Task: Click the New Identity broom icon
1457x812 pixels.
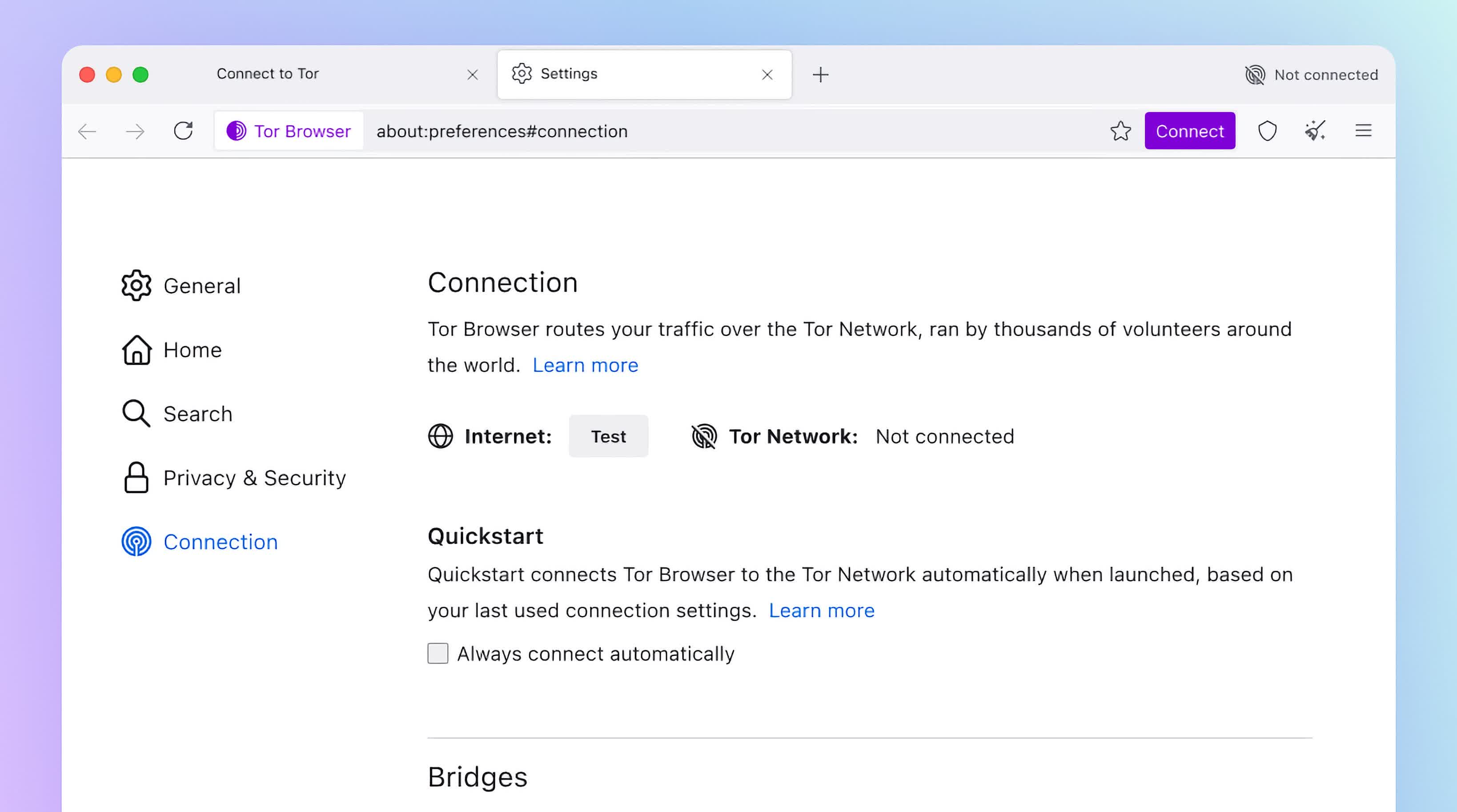Action: (1315, 131)
